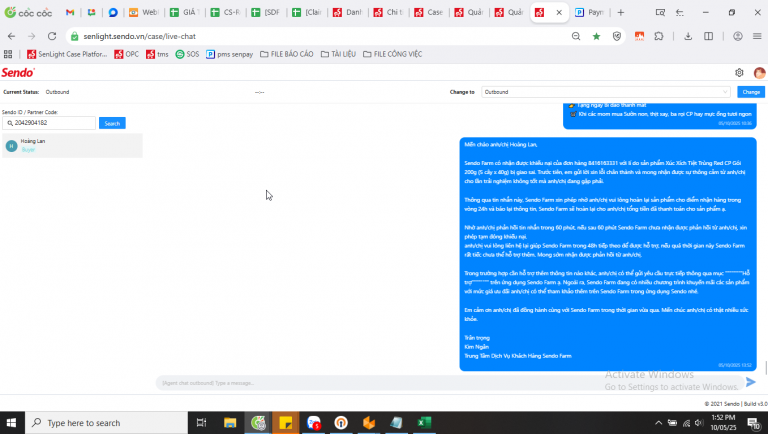Open the shield protection icon

tap(617, 36)
